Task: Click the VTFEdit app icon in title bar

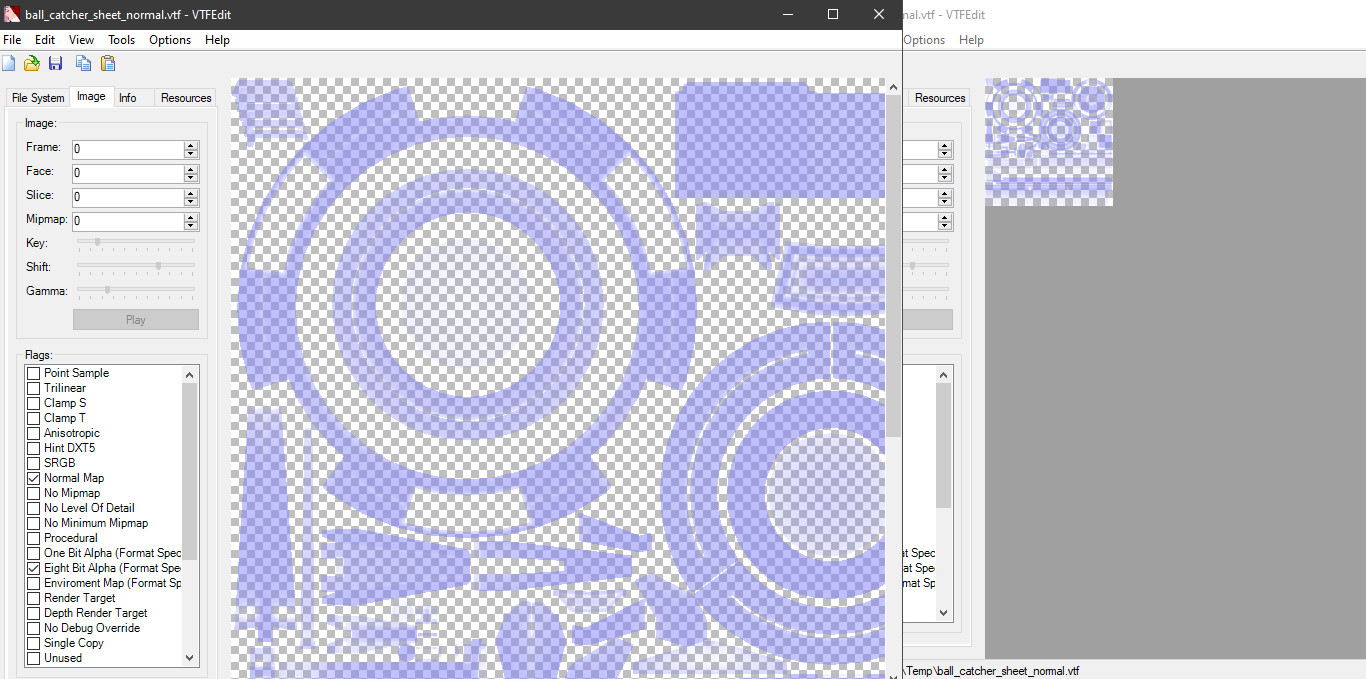Action: tap(12, 15)
